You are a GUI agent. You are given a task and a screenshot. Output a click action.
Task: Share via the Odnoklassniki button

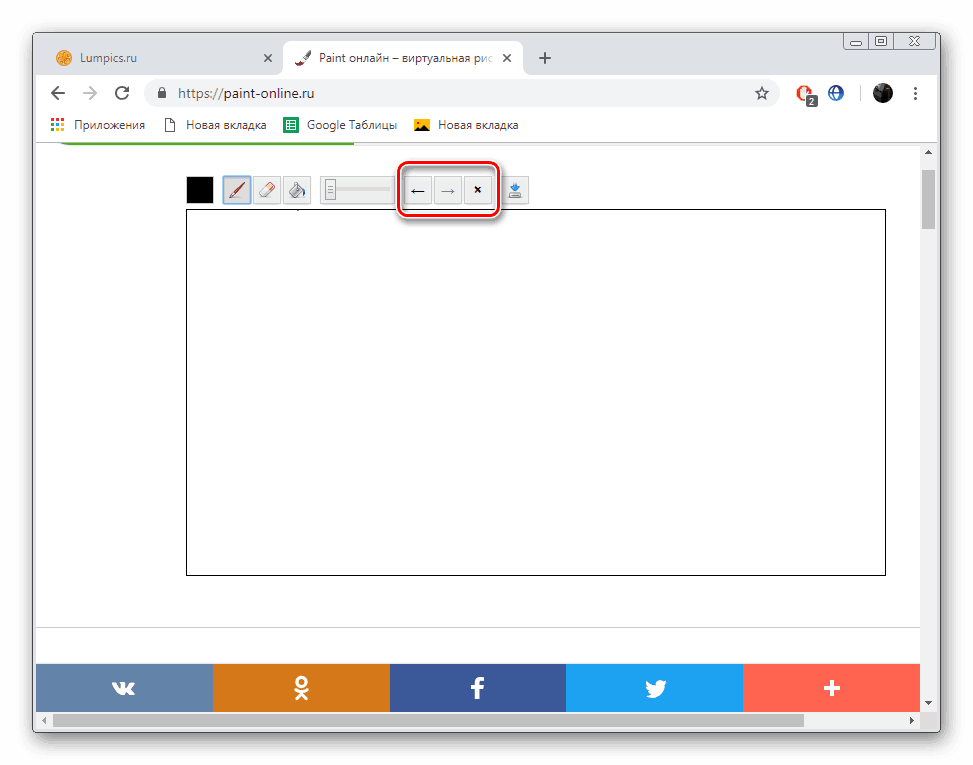301,687
